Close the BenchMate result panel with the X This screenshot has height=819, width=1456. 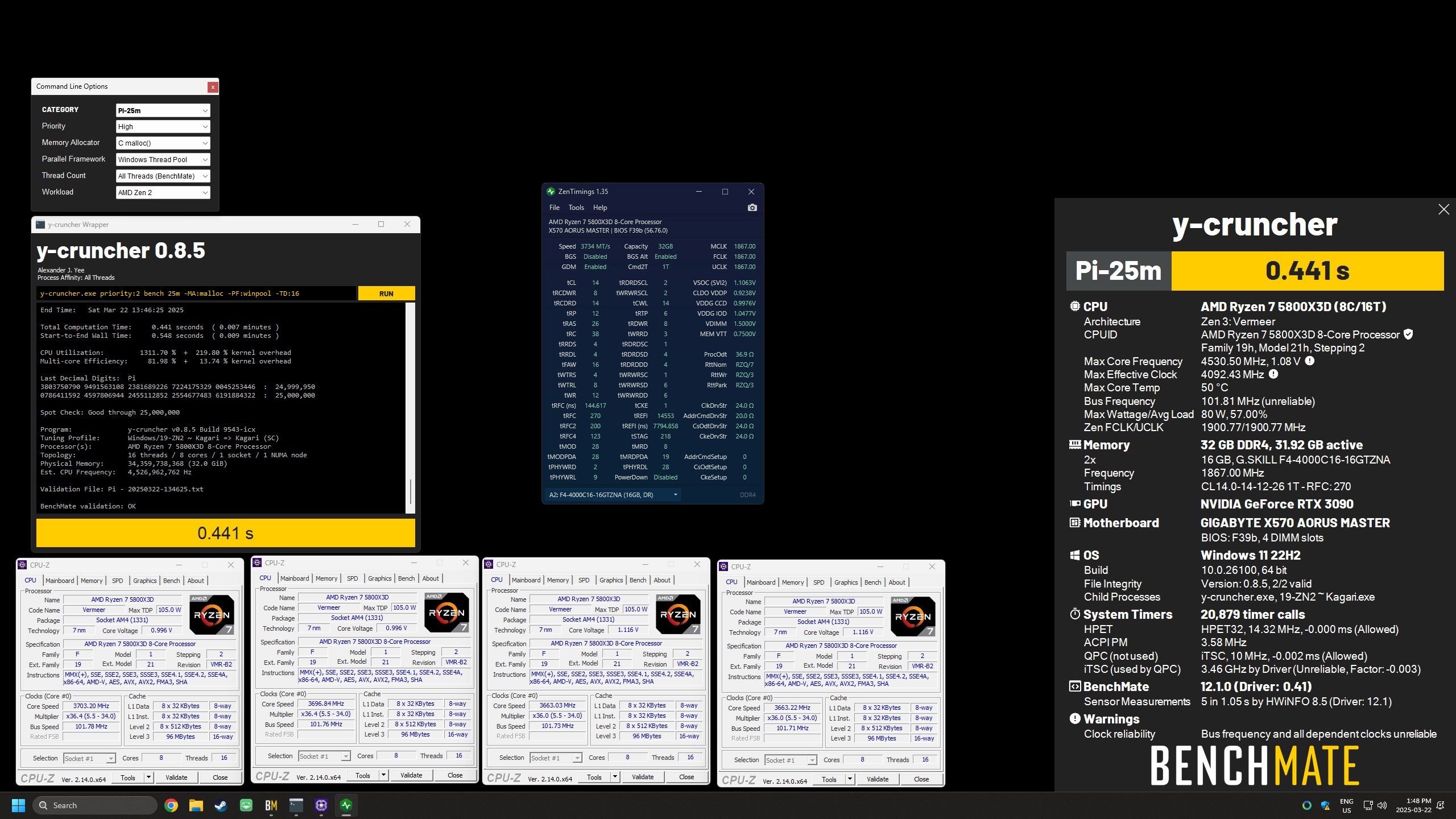(x=1443, y=209)
